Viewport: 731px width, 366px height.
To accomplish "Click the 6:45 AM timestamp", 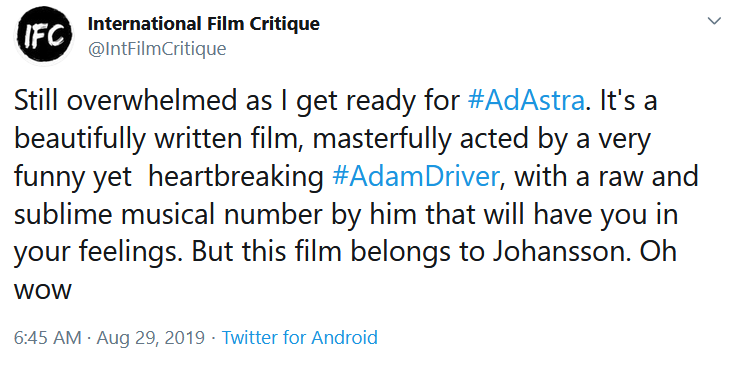I will 48,338.
